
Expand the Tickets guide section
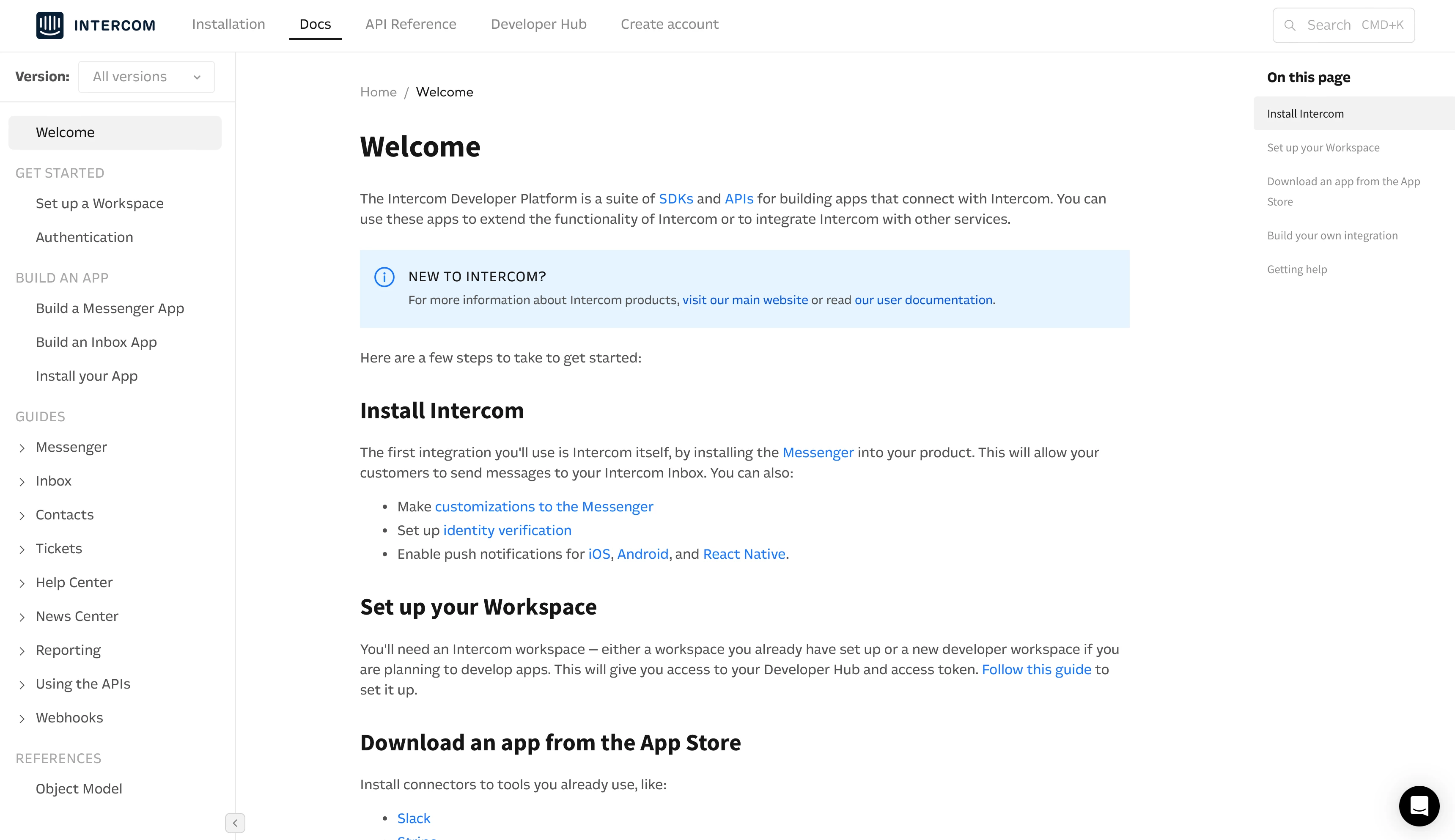tap(22, 549)
